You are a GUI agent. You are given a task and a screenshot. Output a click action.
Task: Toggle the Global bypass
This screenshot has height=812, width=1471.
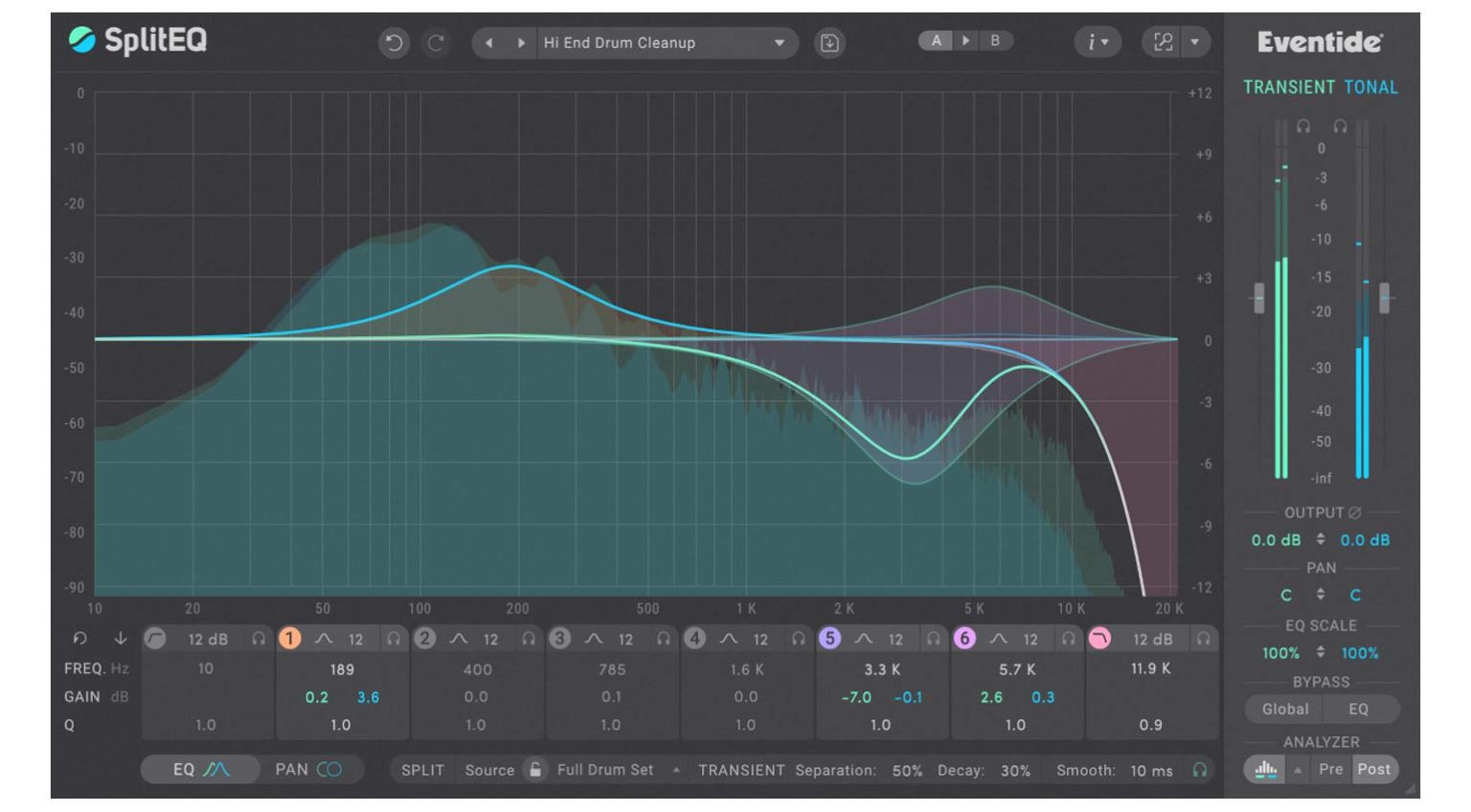[x=1285, y=710]
